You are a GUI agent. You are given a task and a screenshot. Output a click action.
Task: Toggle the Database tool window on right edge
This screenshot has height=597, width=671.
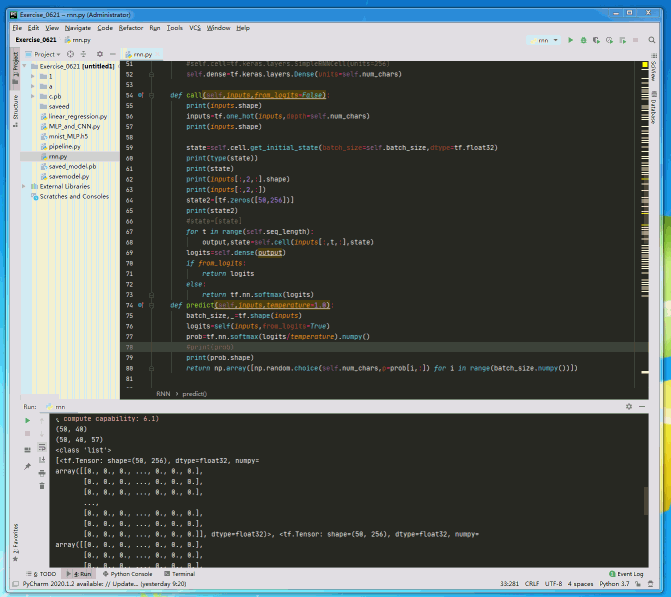click(x=653, y=107)
